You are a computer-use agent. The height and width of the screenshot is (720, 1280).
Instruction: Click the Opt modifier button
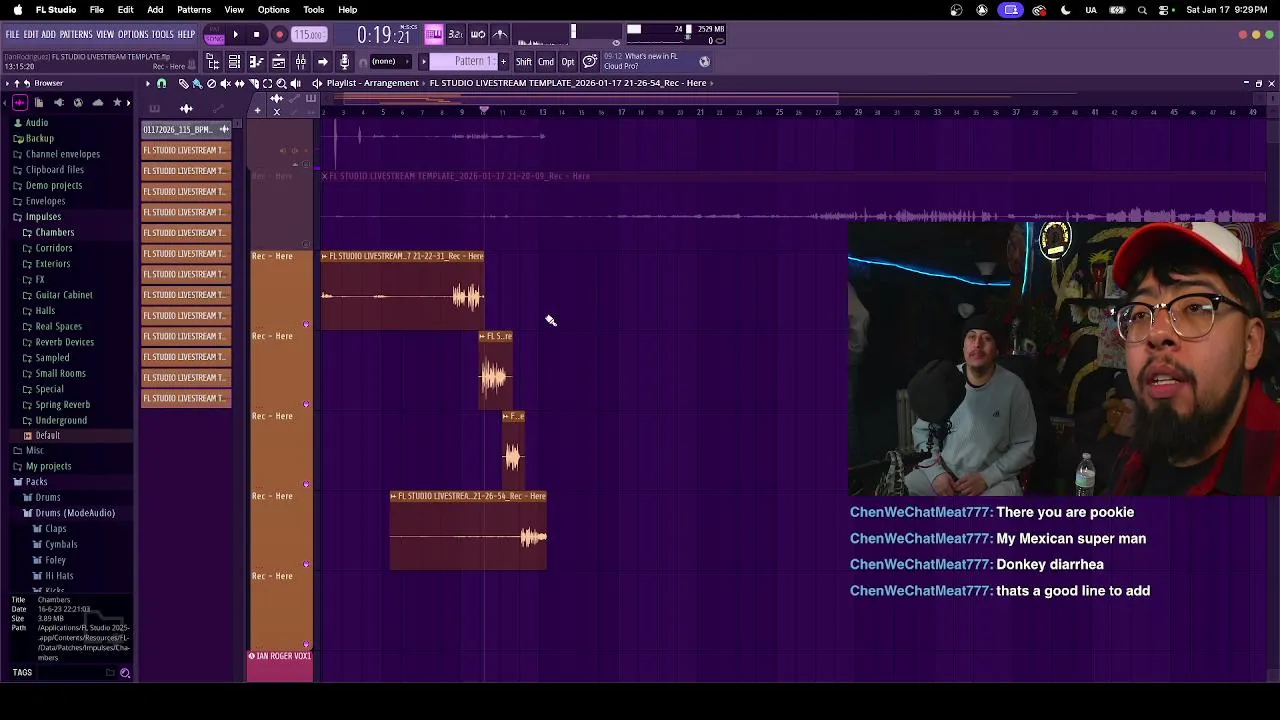pyautogui.click(x=568, y=62)
